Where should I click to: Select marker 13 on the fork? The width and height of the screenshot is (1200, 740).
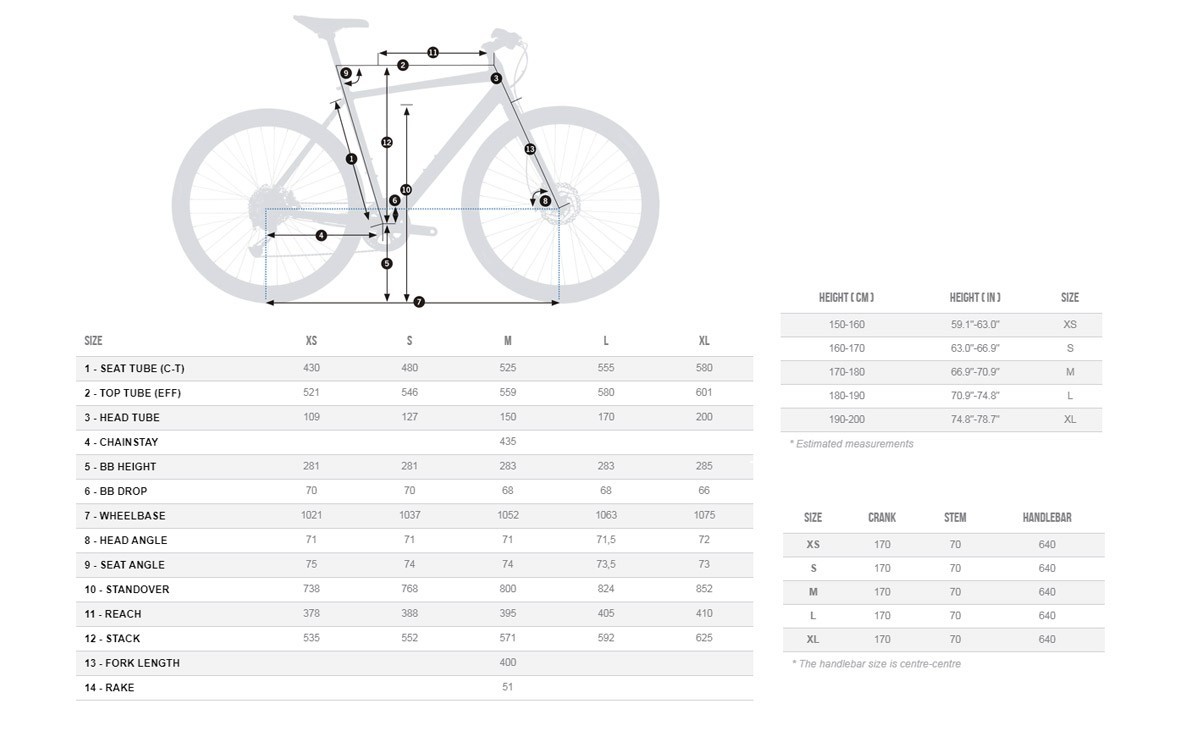pyautogui.click(x=530, y=149)
